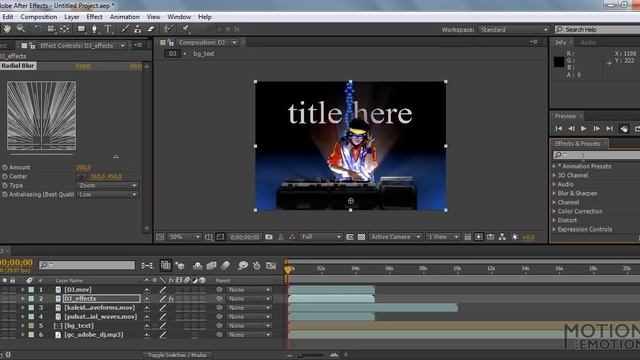Image resolution: width=640 pixels, height=360 pixels.
Task: Open the Effect menu
Action: pyautogui.click(x=94, y=17)
